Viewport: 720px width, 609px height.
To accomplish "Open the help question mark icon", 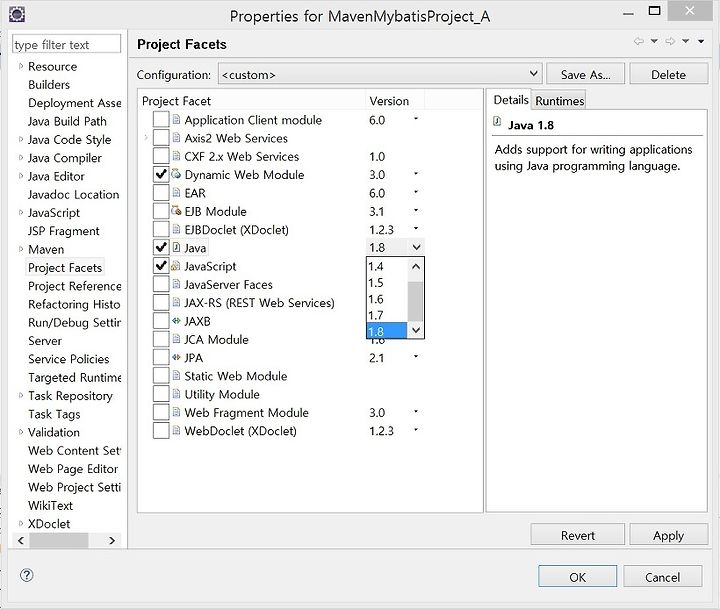I will 27,575.
